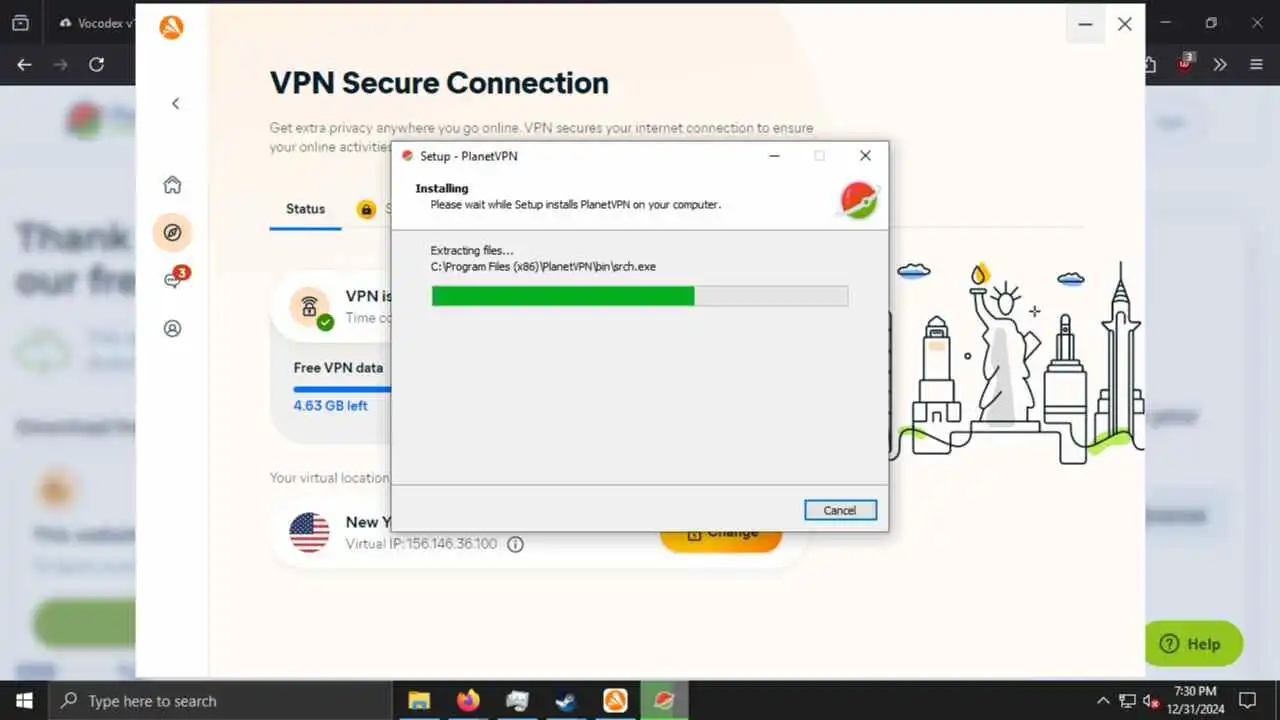Image resolution: width=1280 pixels, height=720 pixels.
Task: Open Firefox from the taskbar
Action: 468,700
